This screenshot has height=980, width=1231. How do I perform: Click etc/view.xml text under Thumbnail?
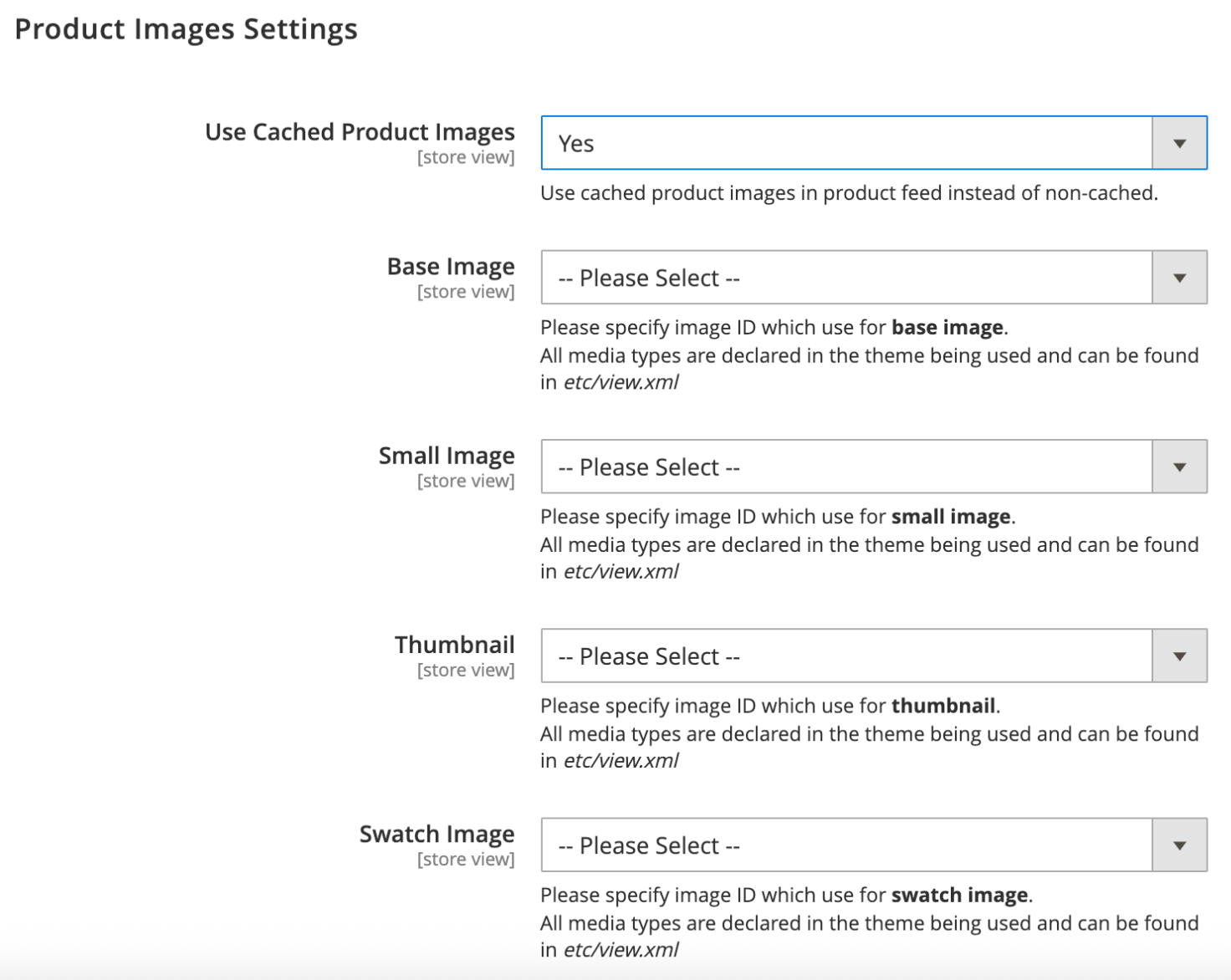(621, 760)
